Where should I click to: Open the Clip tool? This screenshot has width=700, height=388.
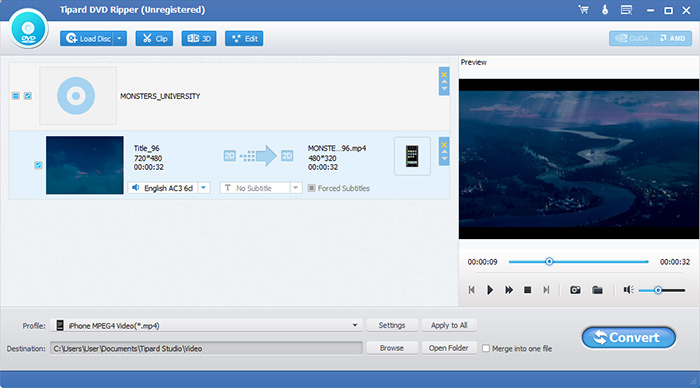coord(154,39)
